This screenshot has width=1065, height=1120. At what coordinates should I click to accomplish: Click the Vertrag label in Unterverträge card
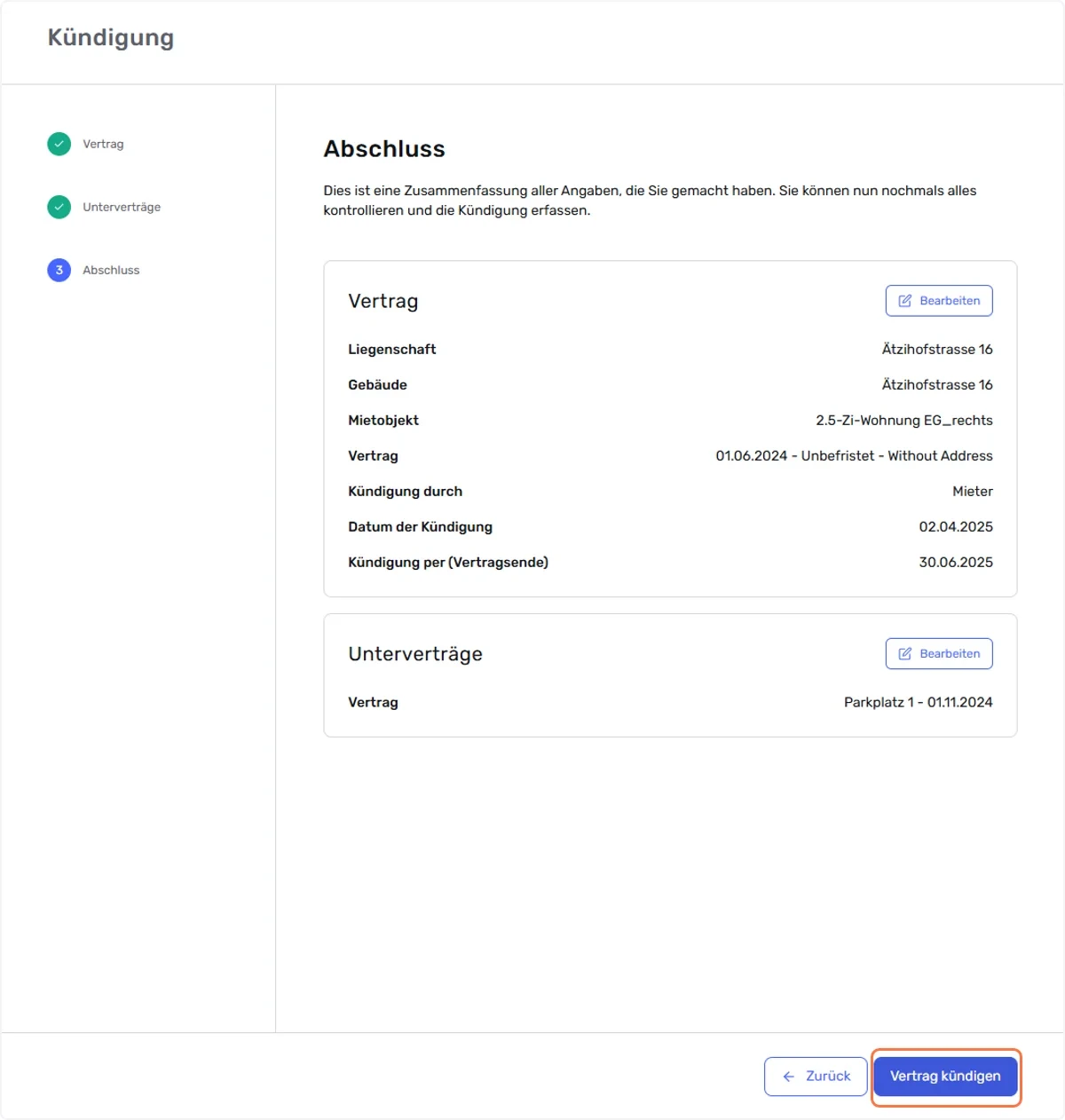(x=374, y=703)
